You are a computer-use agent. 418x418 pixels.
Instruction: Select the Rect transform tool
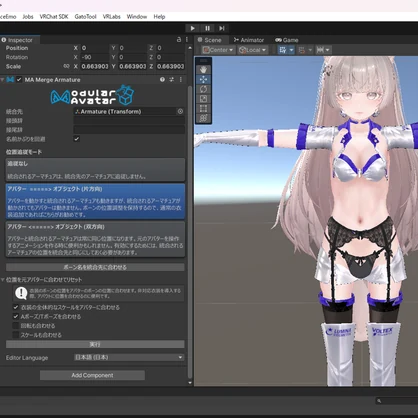coord(203,108)
